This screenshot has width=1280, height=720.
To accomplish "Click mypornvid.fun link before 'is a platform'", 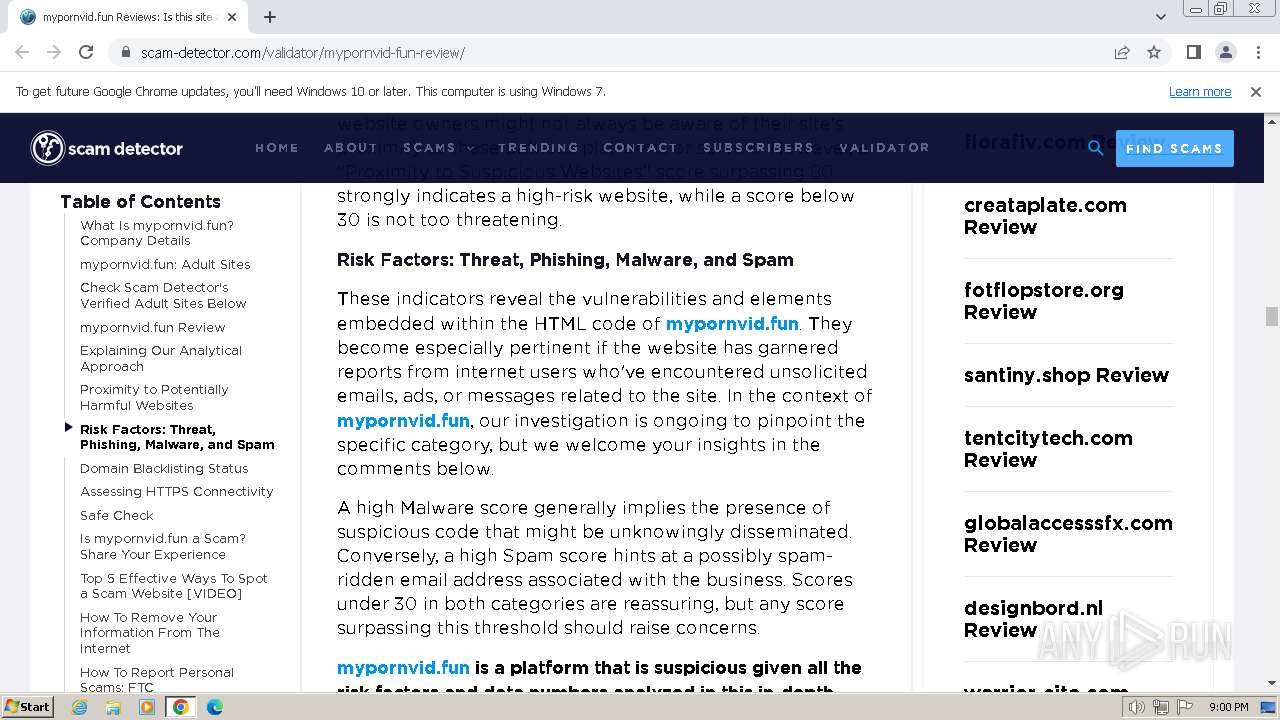I will pos(403,667).
